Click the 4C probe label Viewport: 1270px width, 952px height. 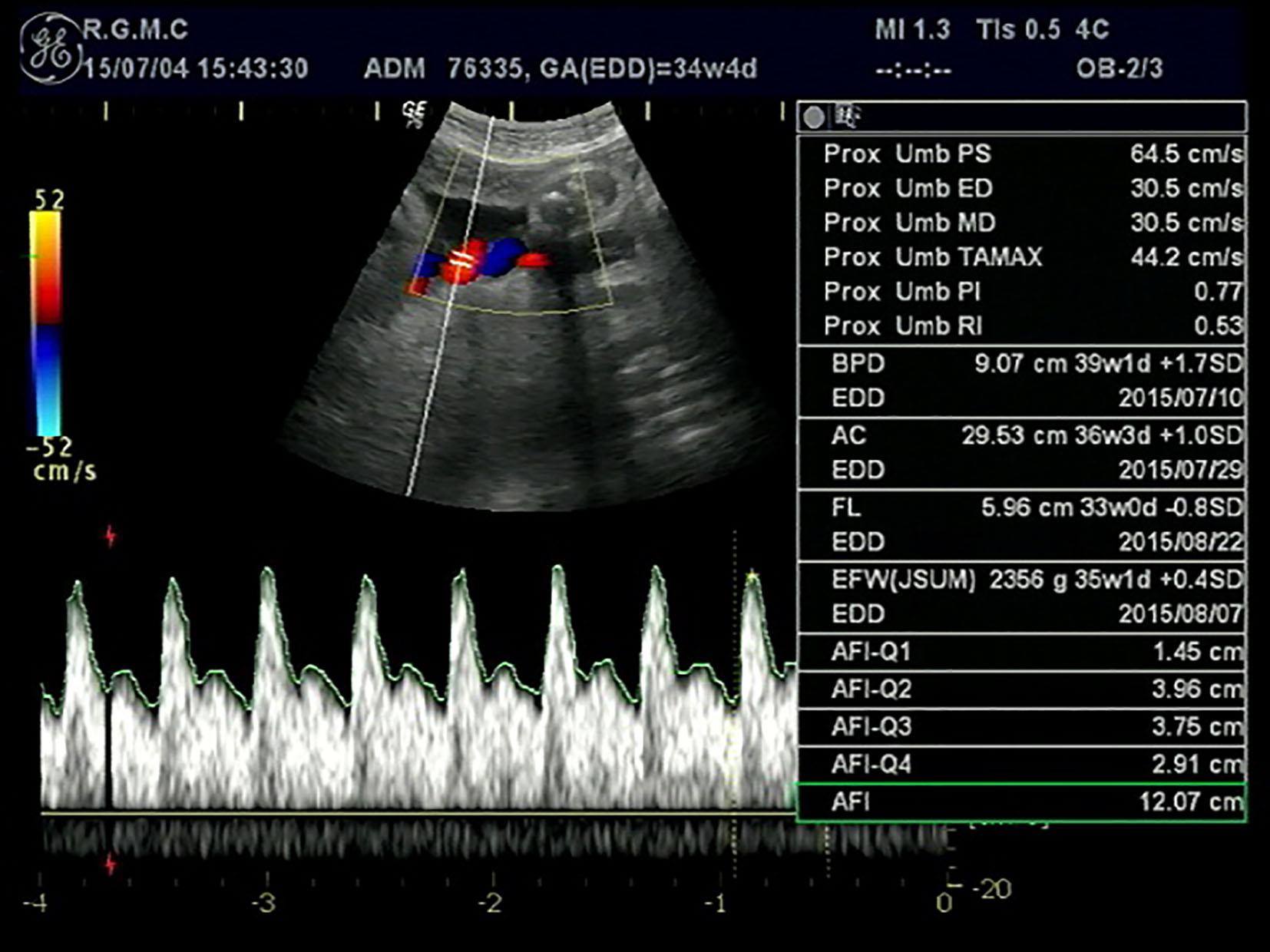(x=1093, y=30)
